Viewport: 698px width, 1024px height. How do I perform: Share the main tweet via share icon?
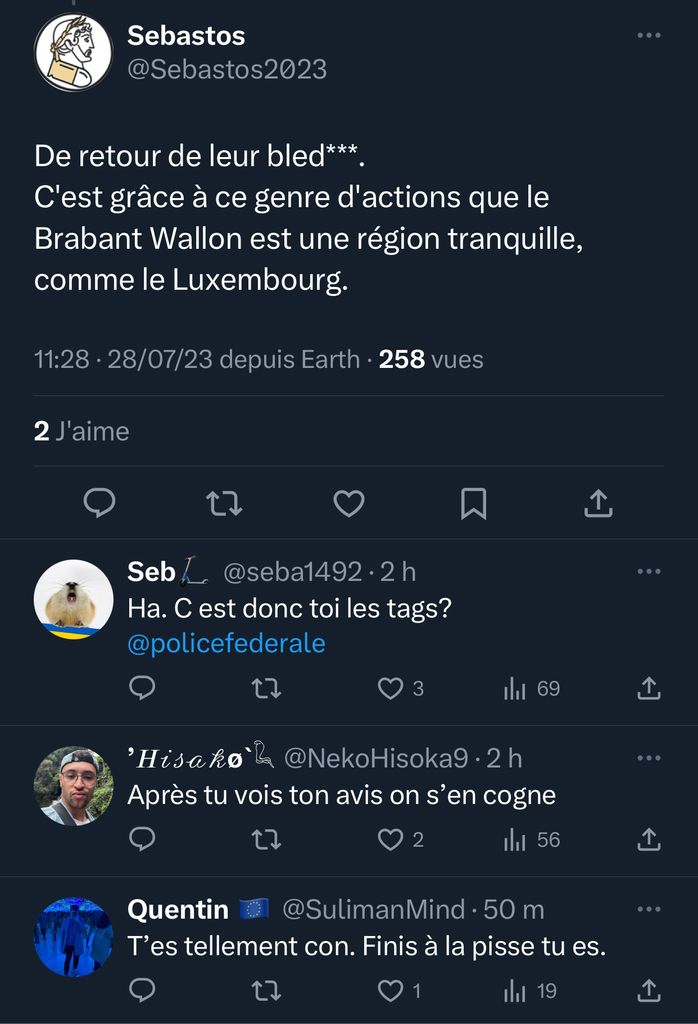click(x=597, y=503)
